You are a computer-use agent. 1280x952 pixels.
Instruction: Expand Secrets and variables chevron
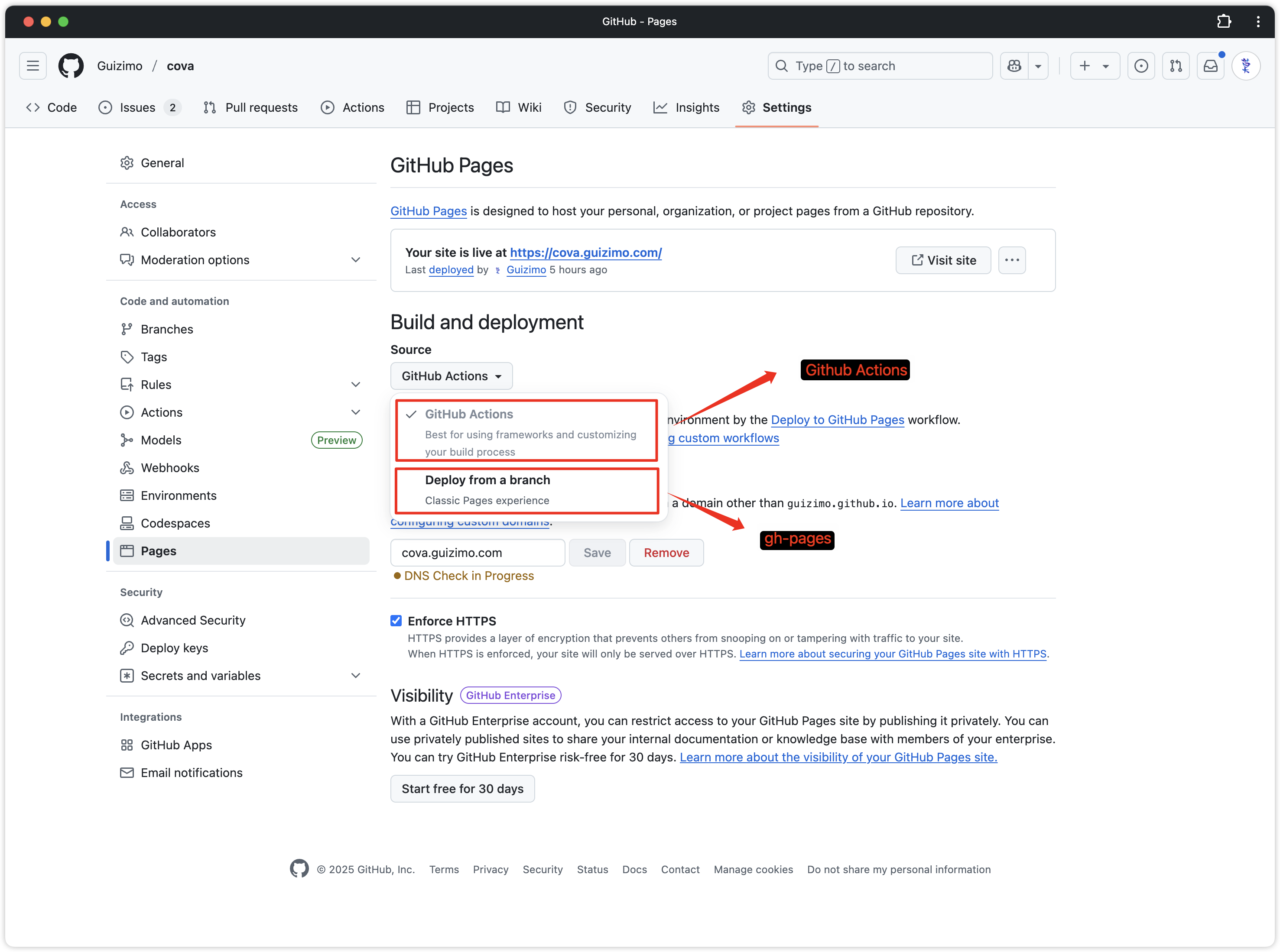(x=356, y=675)
